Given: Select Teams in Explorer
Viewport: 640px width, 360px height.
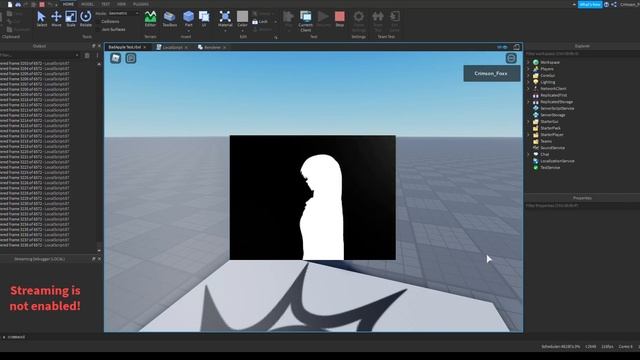Looking at the screenshot, I should [546, 141].
